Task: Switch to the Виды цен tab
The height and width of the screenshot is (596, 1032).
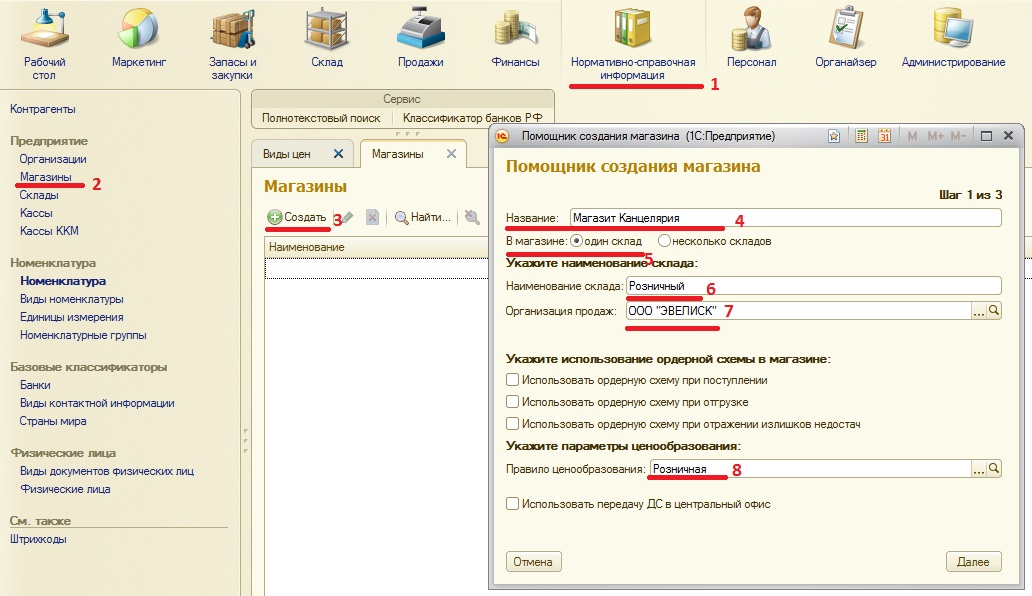Action: 289,154
